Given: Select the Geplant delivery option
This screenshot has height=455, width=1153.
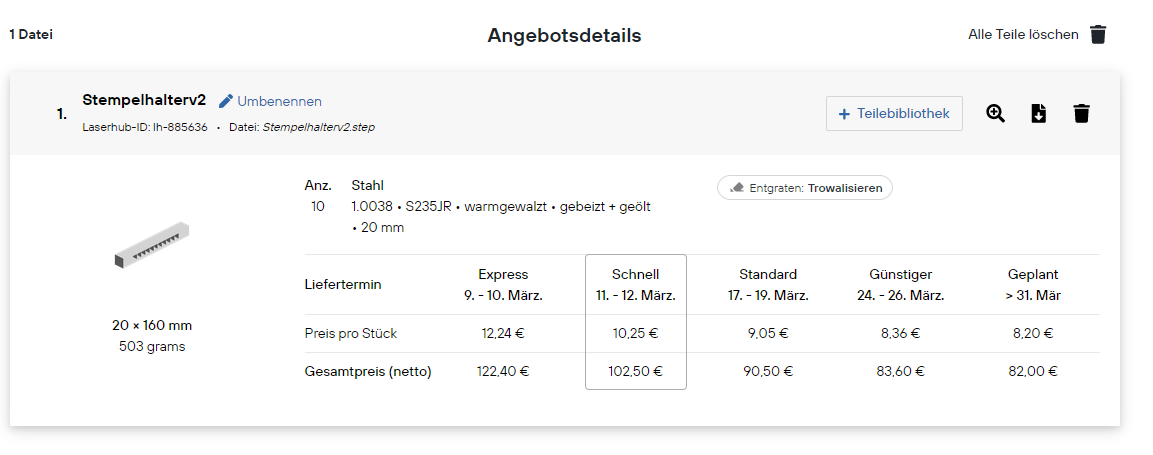Looking at the screenshot, I should (1032, 285).
